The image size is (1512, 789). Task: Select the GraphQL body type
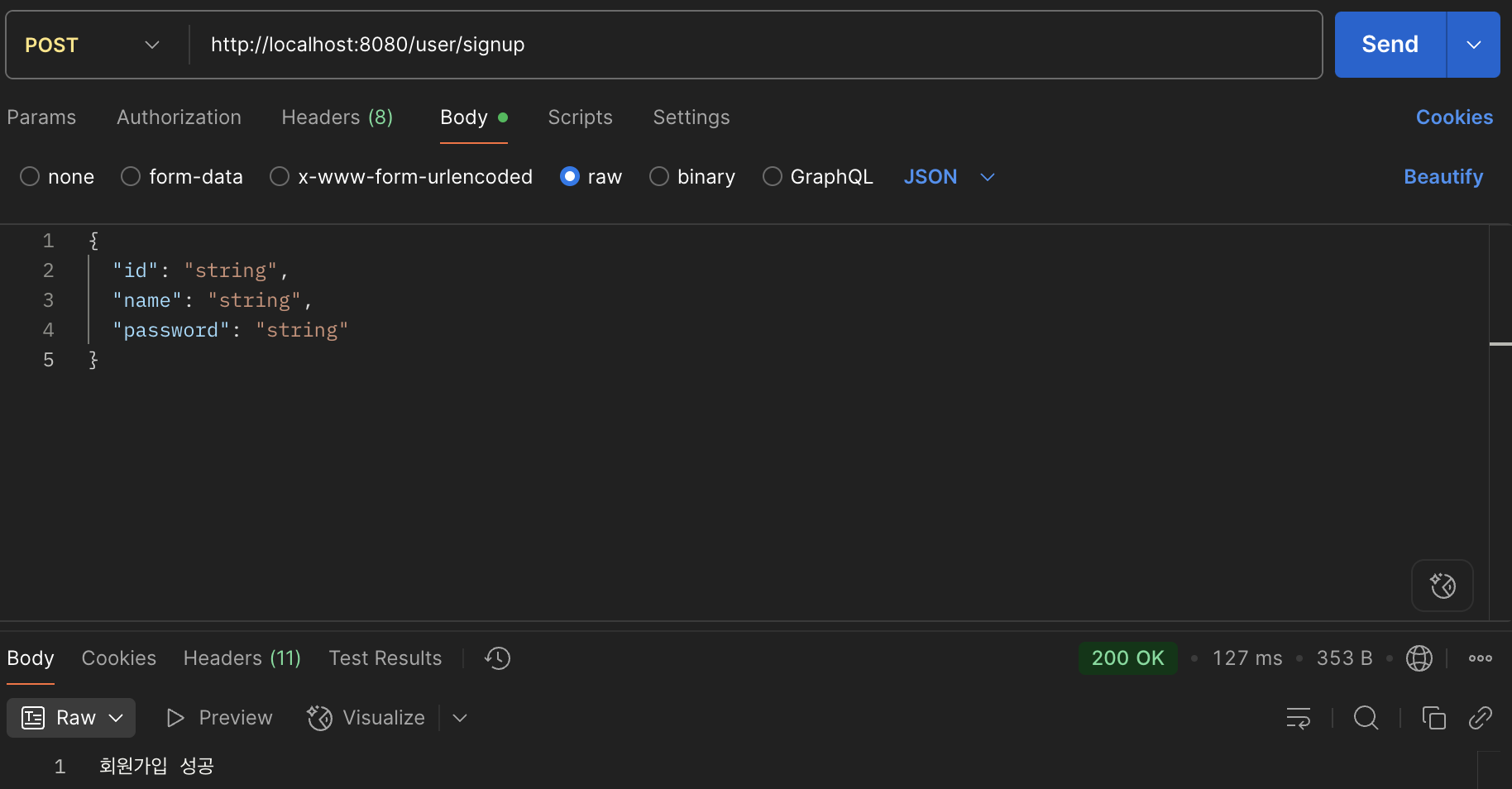tap(818, 177)
